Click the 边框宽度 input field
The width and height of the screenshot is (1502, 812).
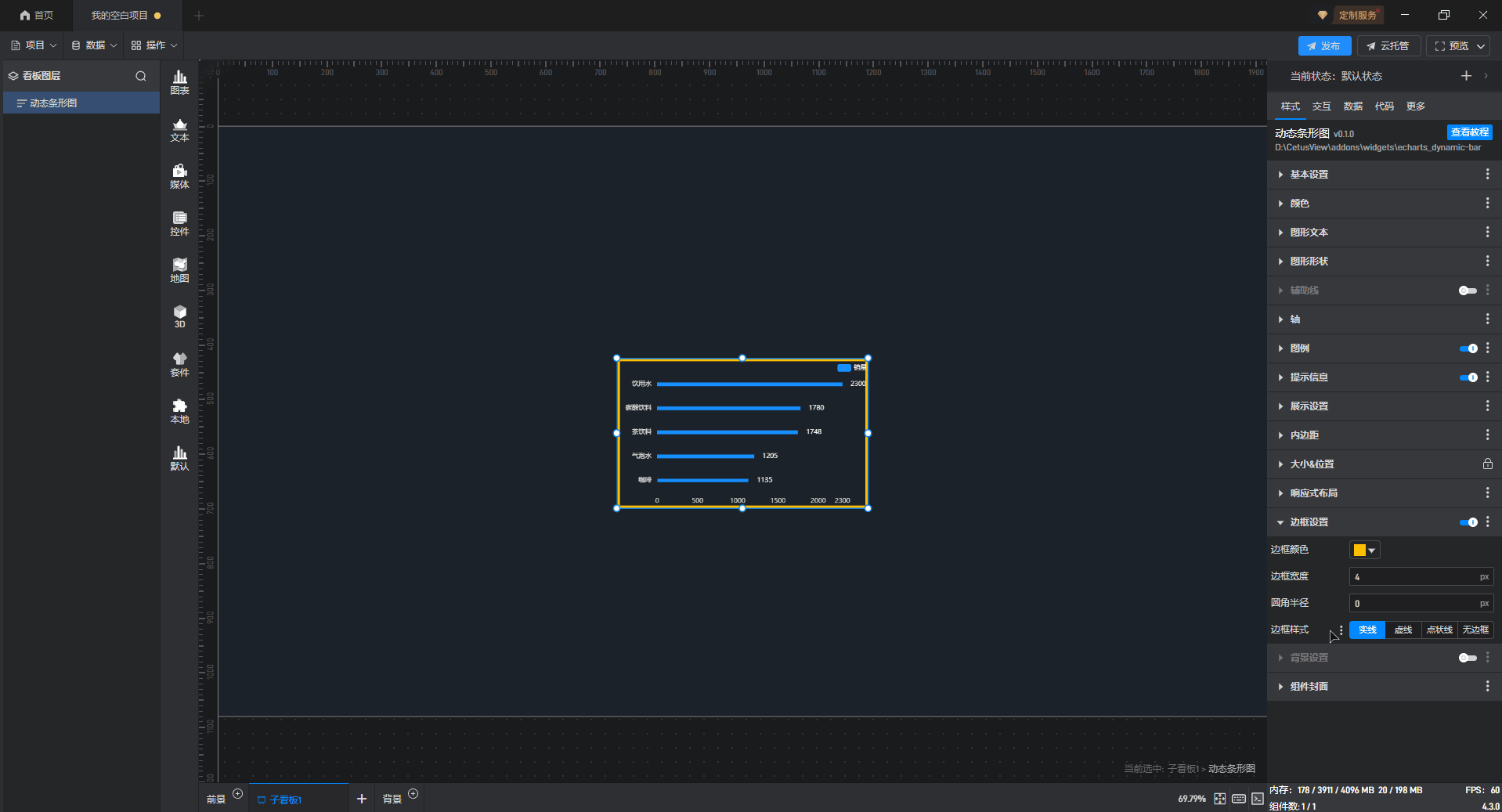click(x=1413, y=577)
